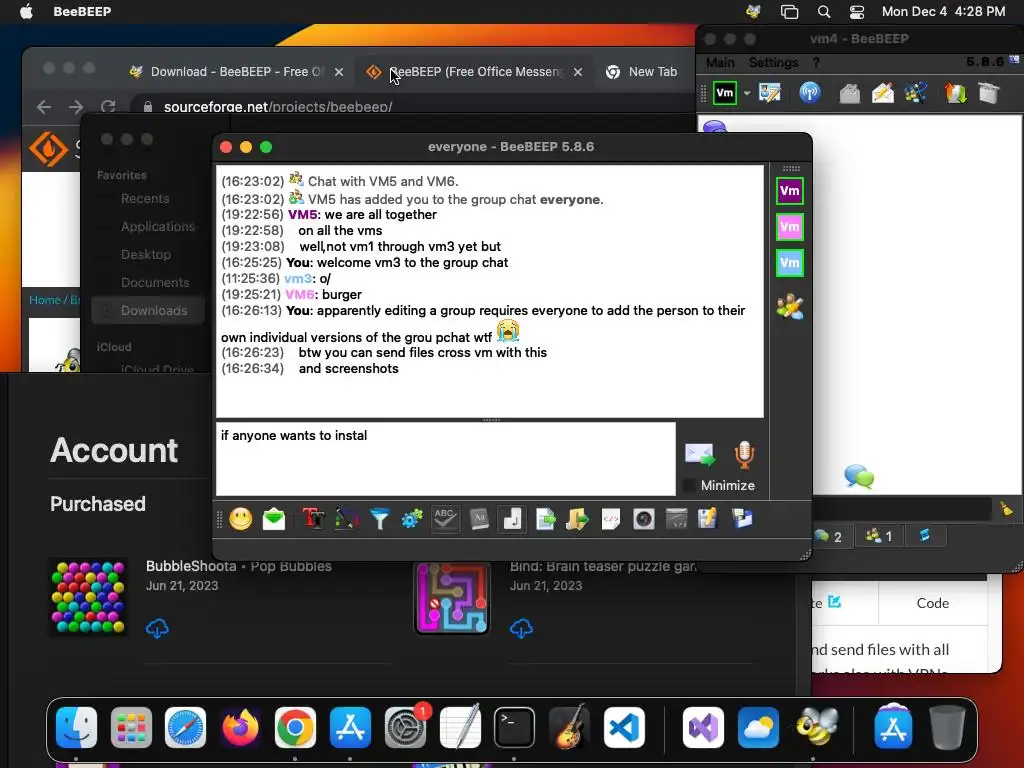Click the Vm status avatar in vm4 toolbar
This screenshot has width=1024, height=768.
point(724,93)
